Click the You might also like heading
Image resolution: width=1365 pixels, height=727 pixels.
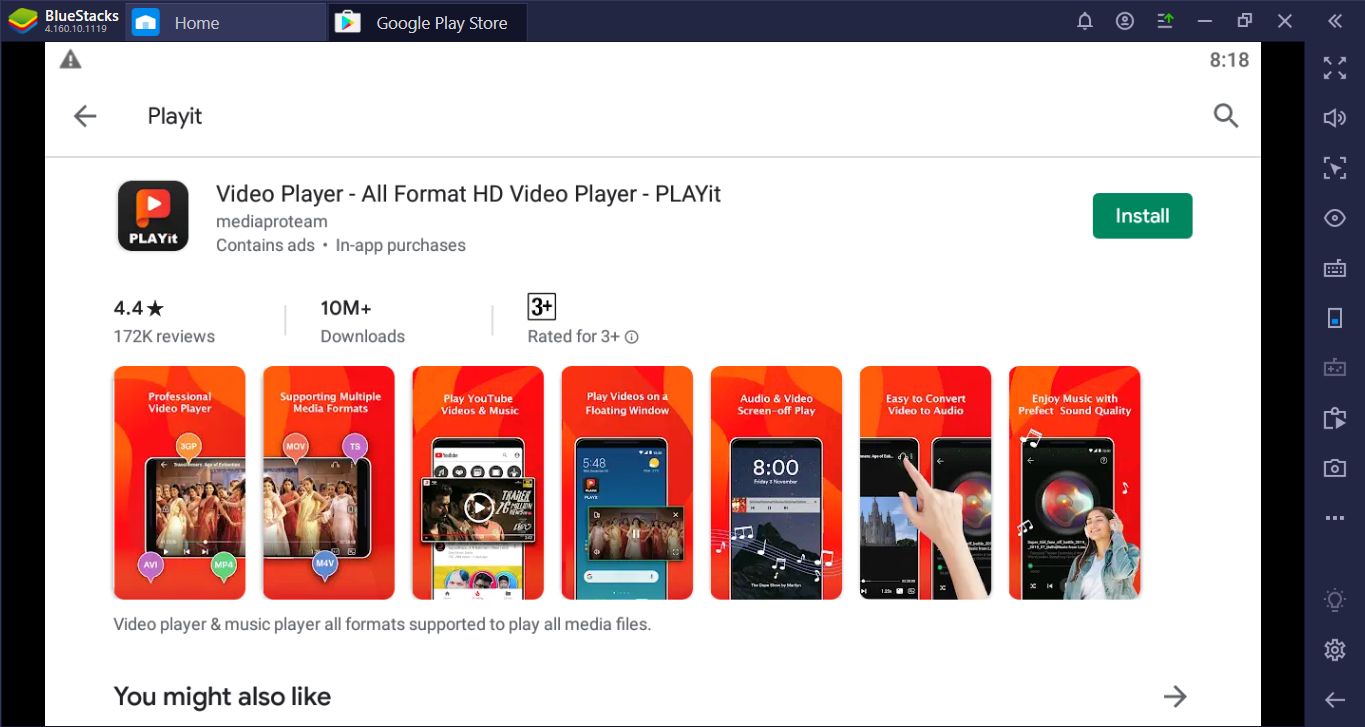(x=222, y=696)
